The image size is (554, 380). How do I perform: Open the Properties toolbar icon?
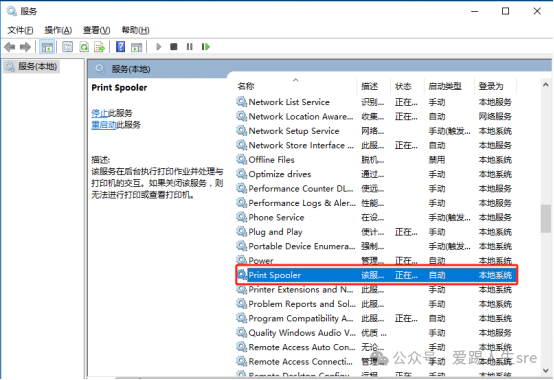pyautogui.click(x=67, y=47)
